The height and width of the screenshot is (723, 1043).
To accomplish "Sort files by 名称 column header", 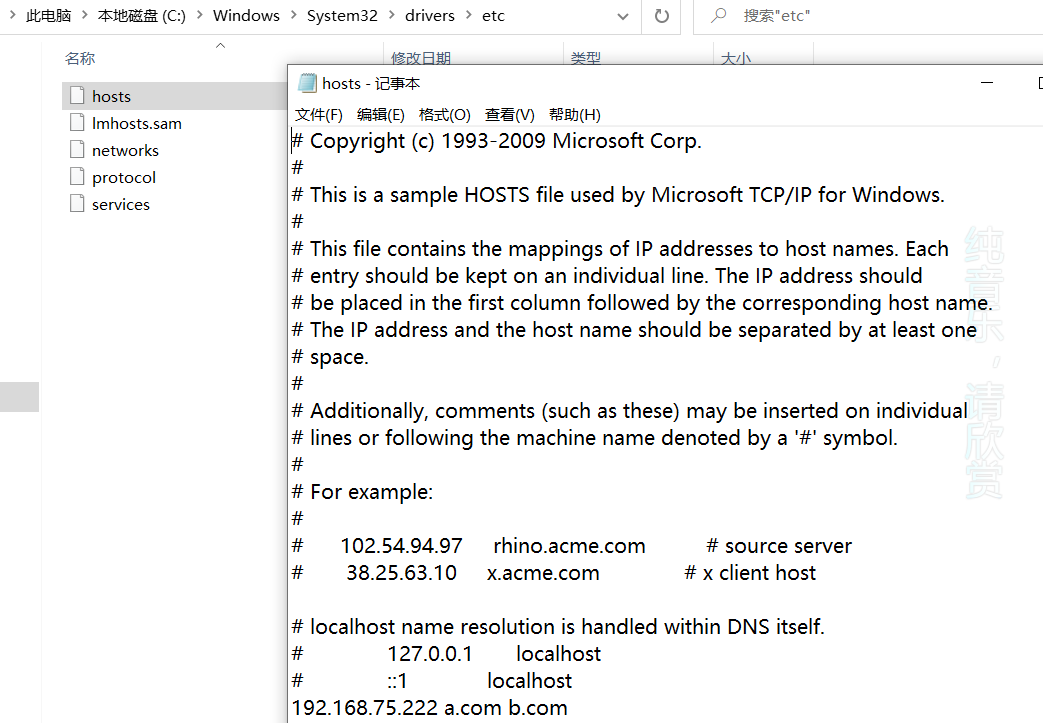I will point(80,59).
